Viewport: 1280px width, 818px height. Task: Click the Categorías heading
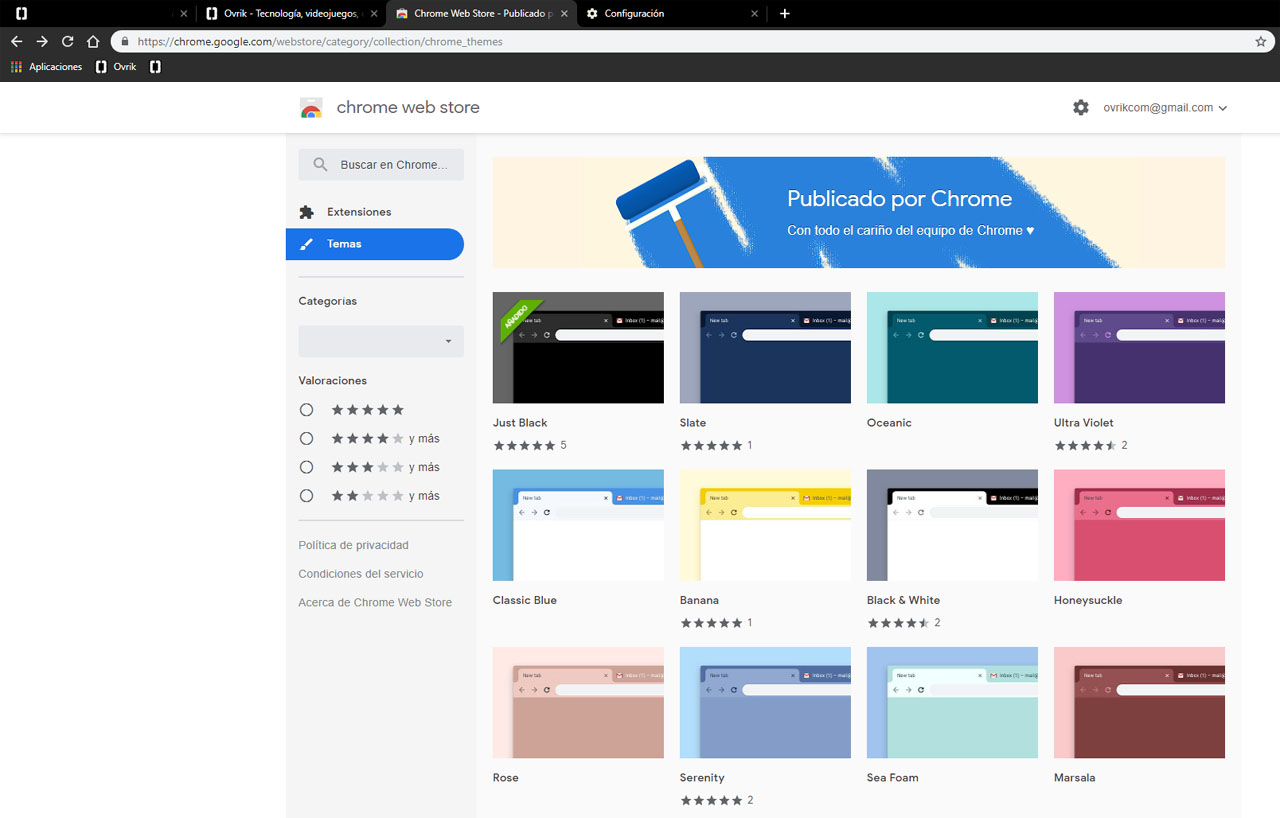coord(327,301)
